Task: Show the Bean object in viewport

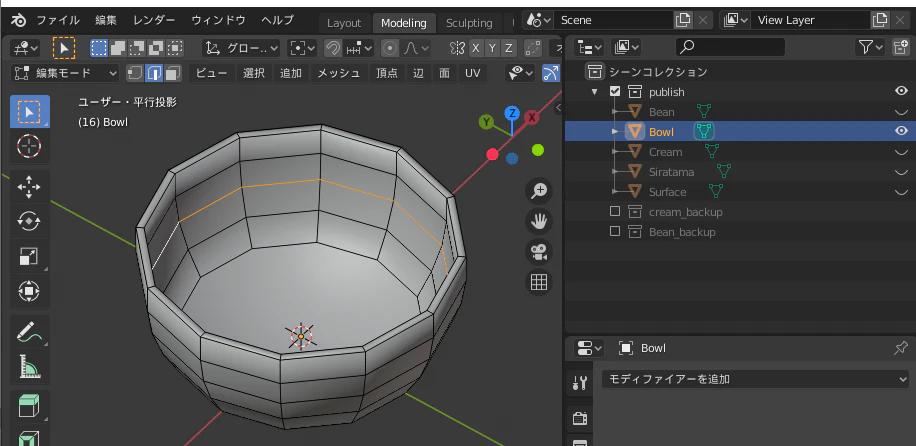Action: click(901, 112)
